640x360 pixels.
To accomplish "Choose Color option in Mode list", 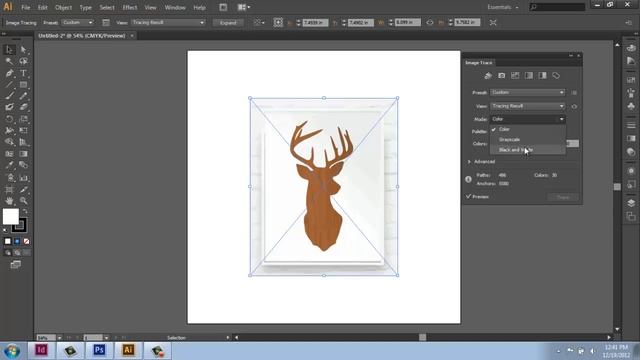I will (x=528, y=129).
